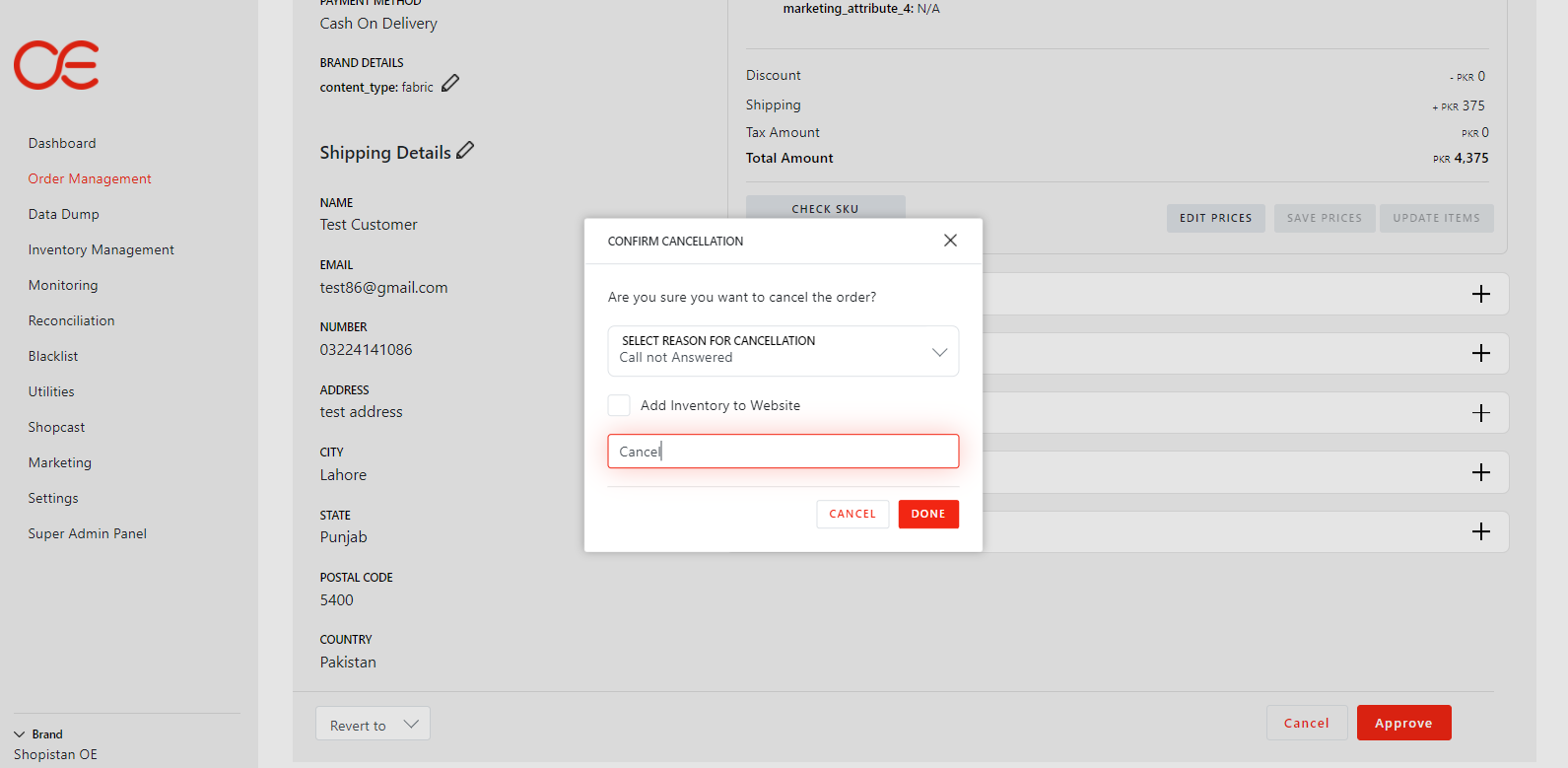
Task: Click the EDIT PRICES button
Action: pos(1215,218)
